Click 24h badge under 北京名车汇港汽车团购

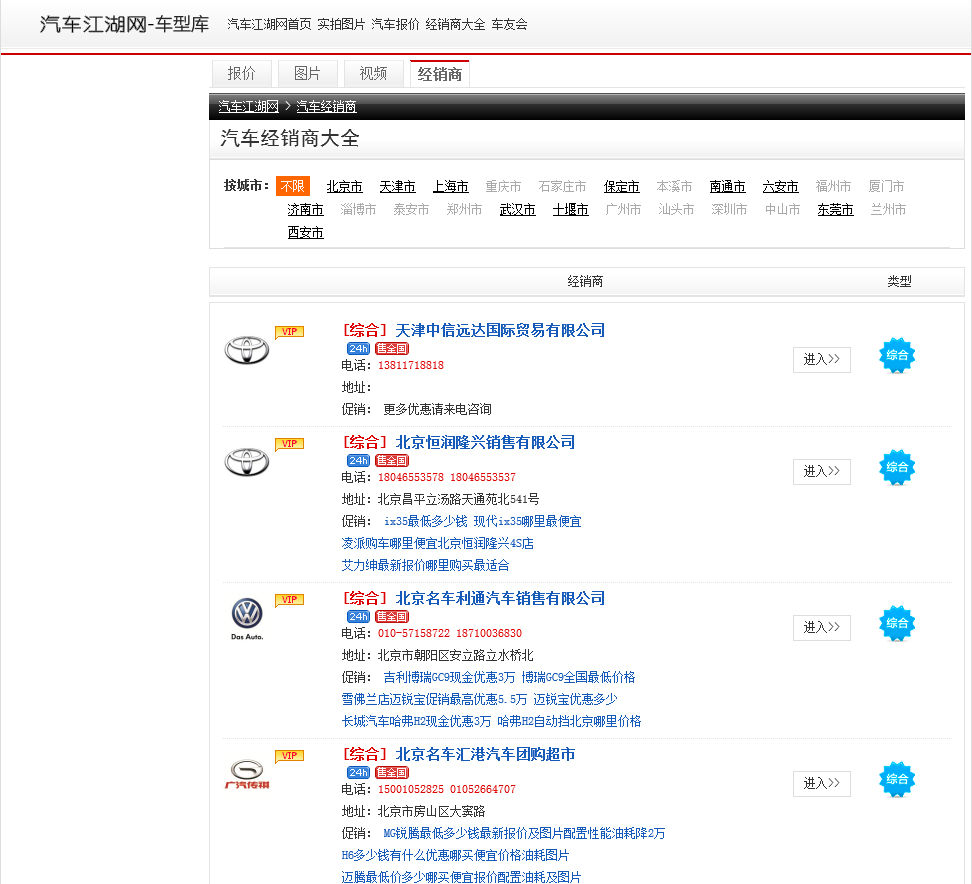[358, 773]
